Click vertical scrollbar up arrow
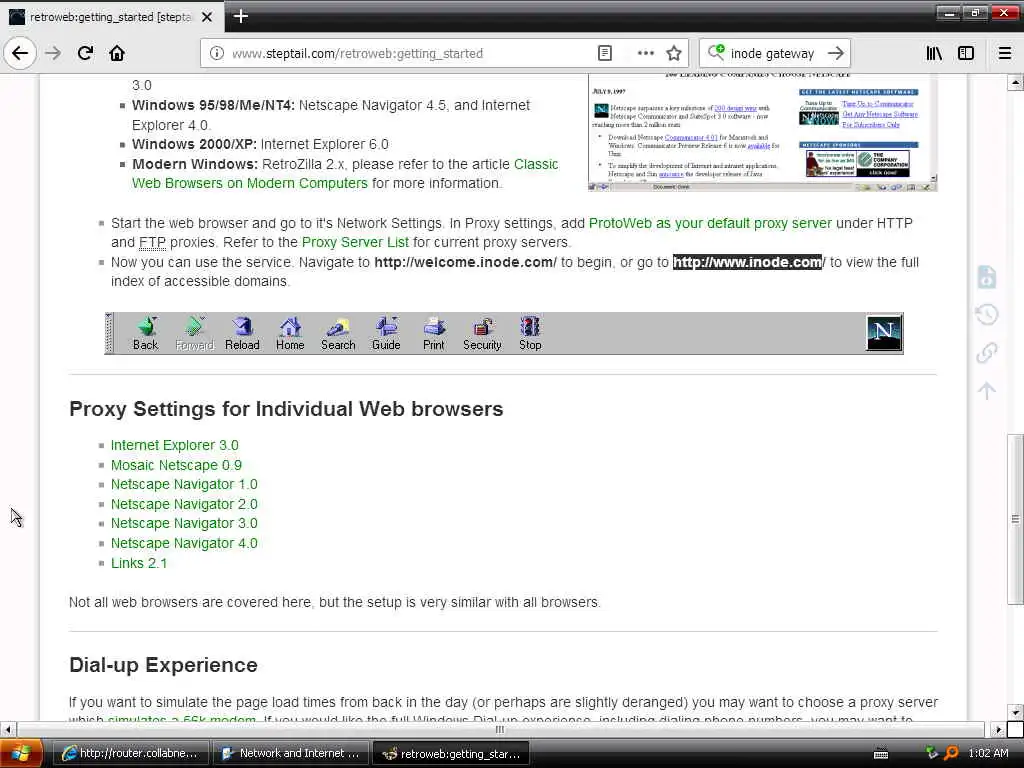Screen dimensions: 1024x768 (1015, 83)
